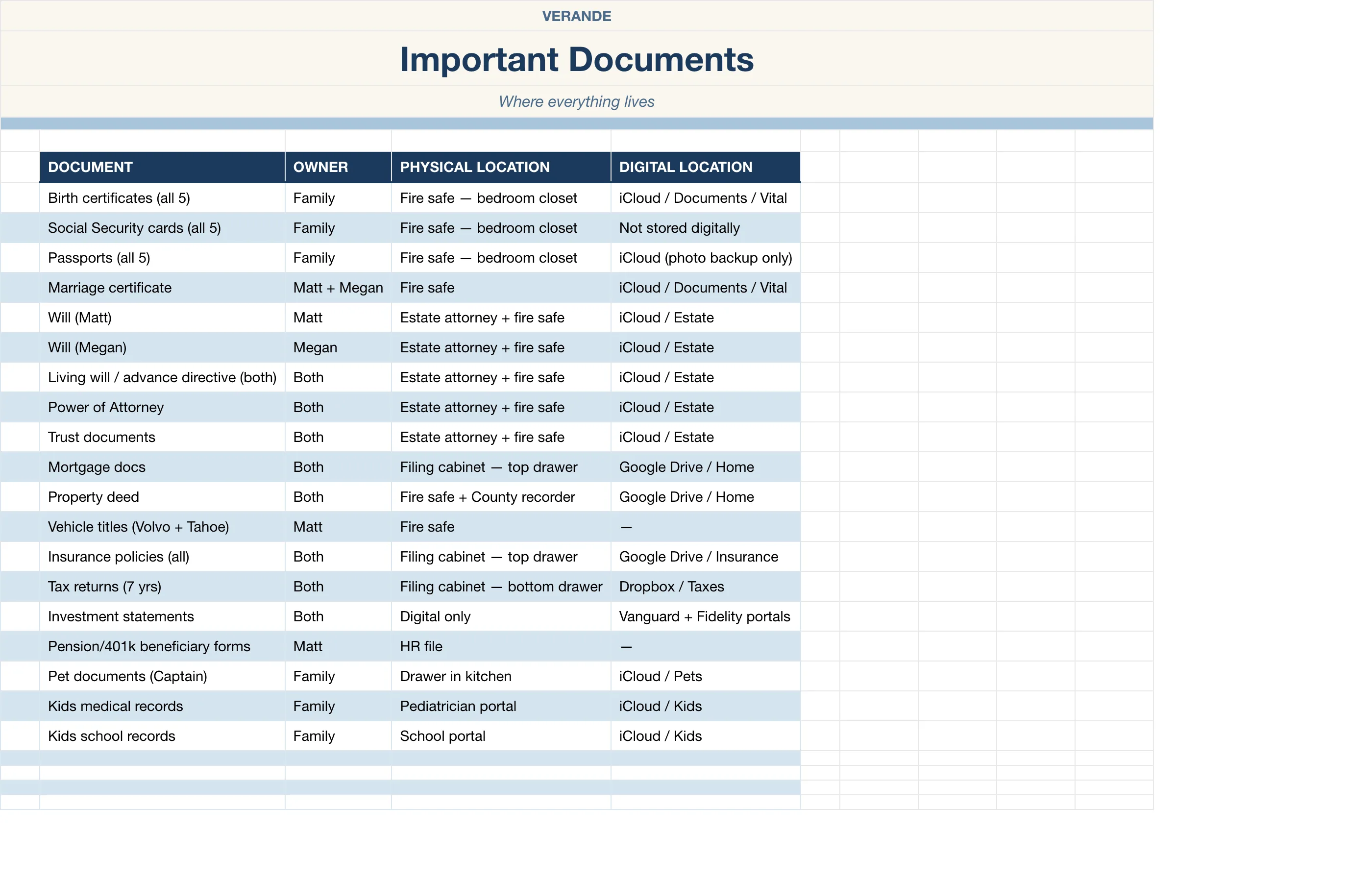The height and width of the screenshot is (882, 1372).
Task: Click the VERANDE header text
Action: tap(577, 16)
